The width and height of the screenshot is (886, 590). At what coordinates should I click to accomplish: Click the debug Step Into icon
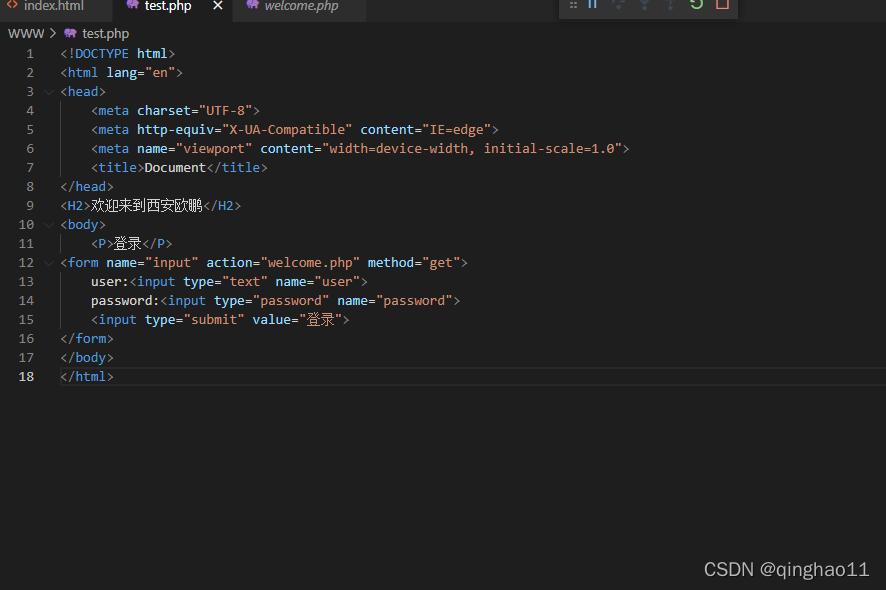click(644, 5)
